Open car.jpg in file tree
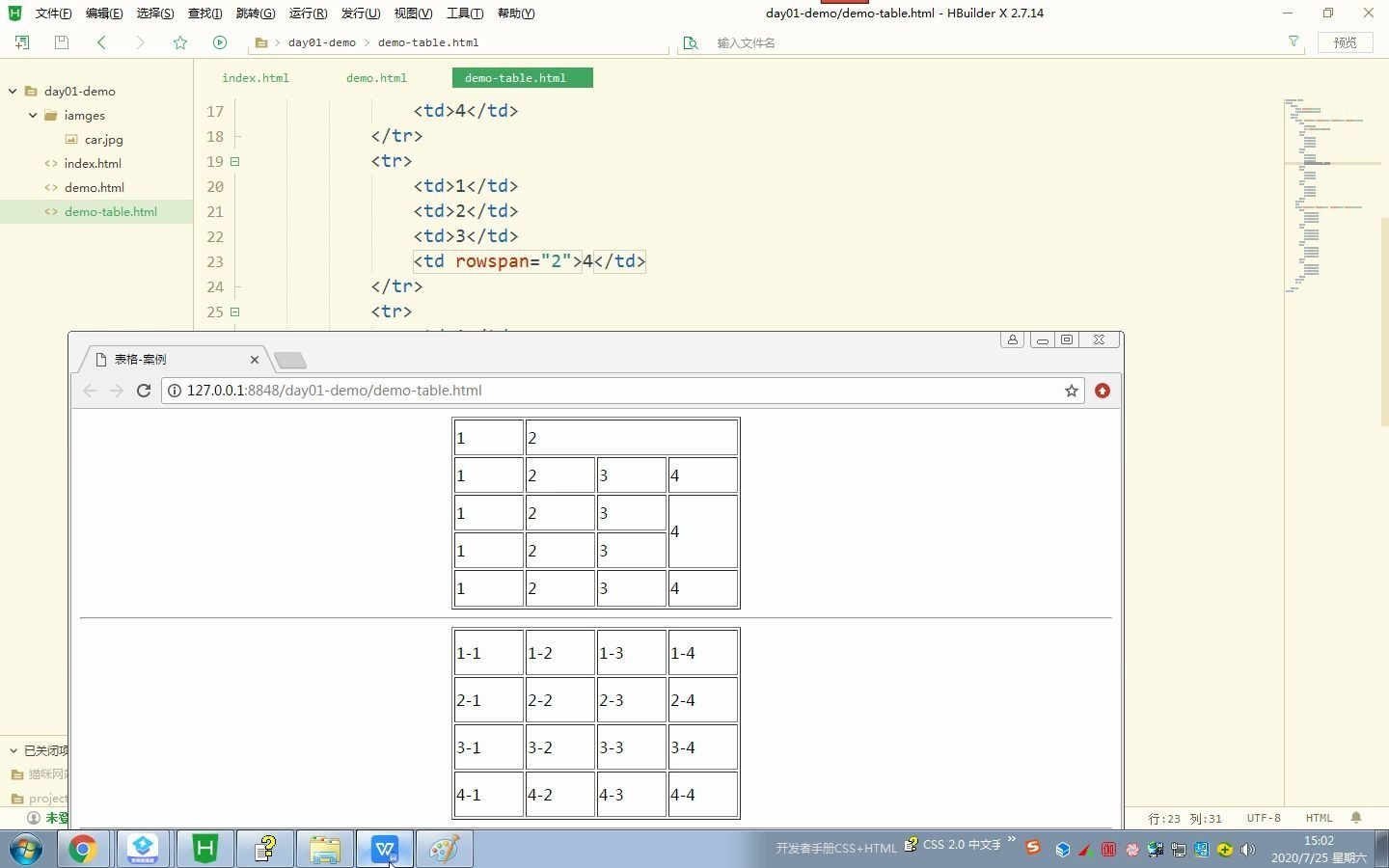Screen dimensions: 1389x868 103,139
